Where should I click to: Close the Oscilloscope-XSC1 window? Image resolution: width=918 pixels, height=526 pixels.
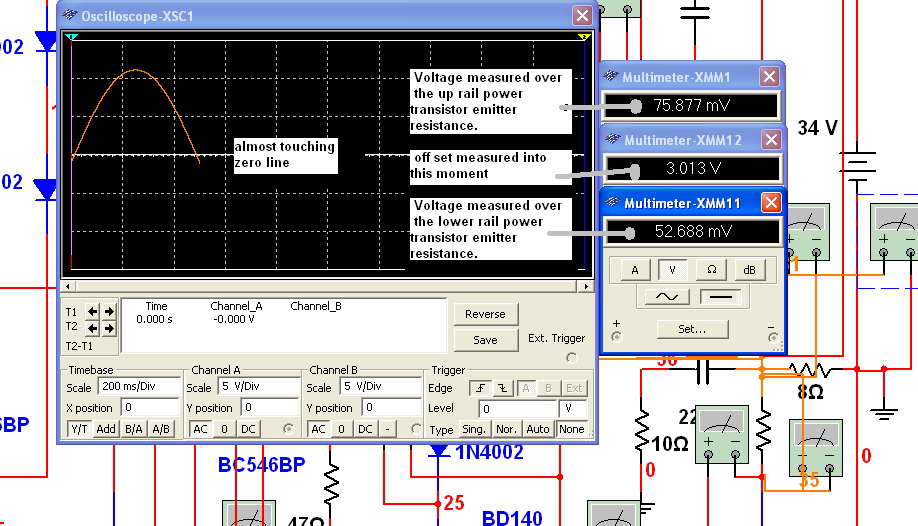582,15
